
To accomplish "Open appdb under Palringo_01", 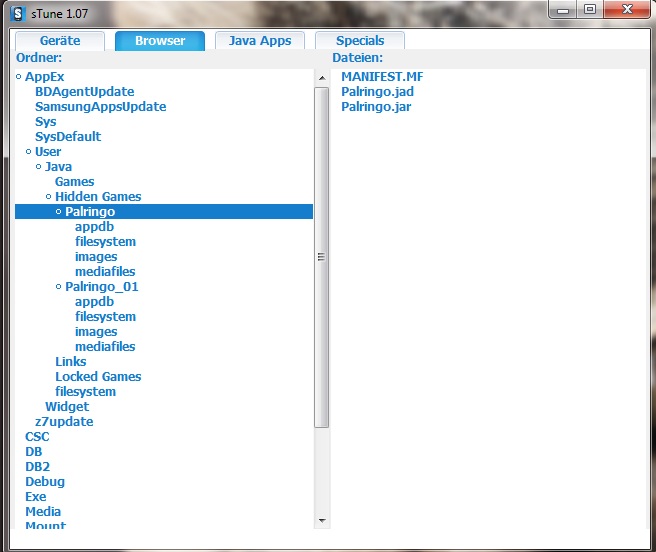I will [95, 302].
